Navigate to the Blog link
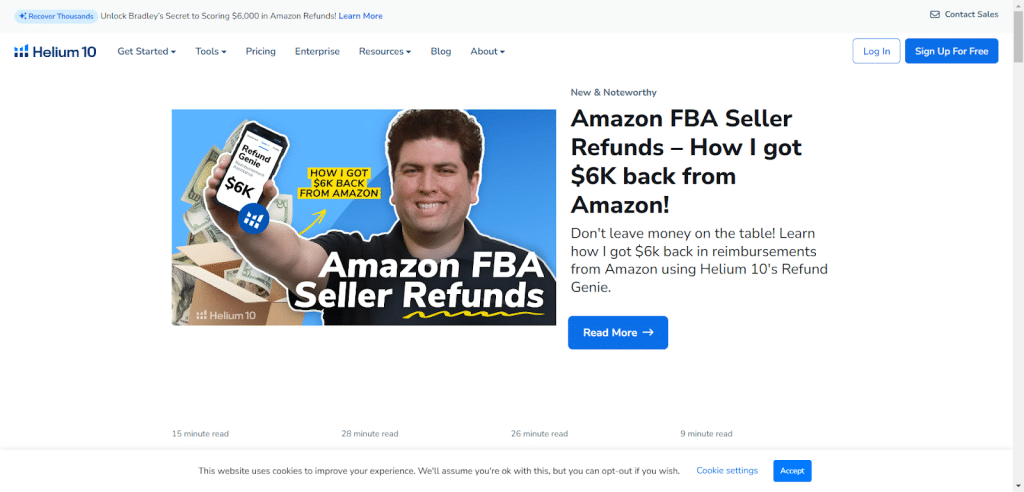The width and height of the screenshot is (1024, 492). (441, 52)
